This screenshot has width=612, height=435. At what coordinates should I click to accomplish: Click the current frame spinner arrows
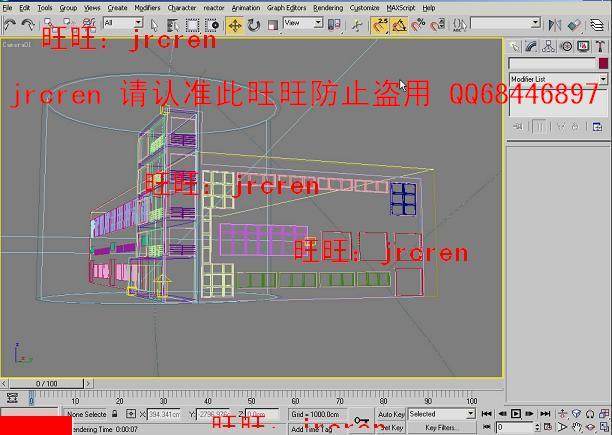pyautogui.click(x=537, y=427)
